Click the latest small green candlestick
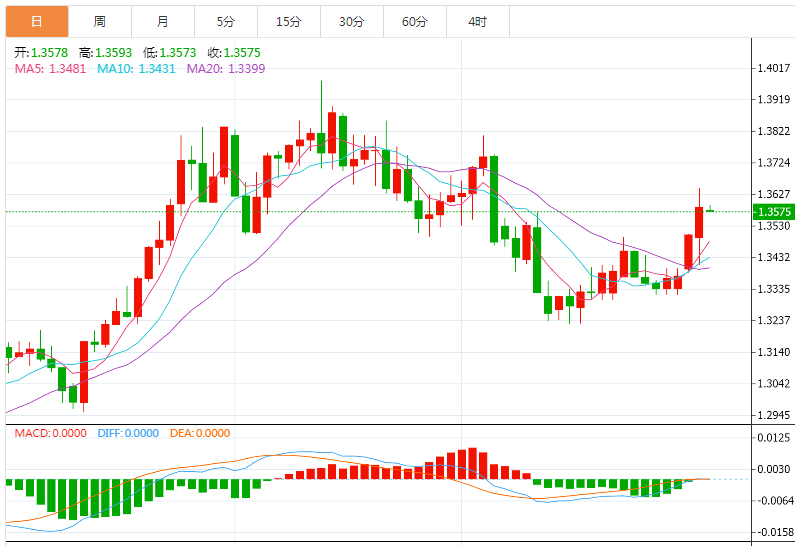This screenshot has height=546, width=795. pos(710,209)
